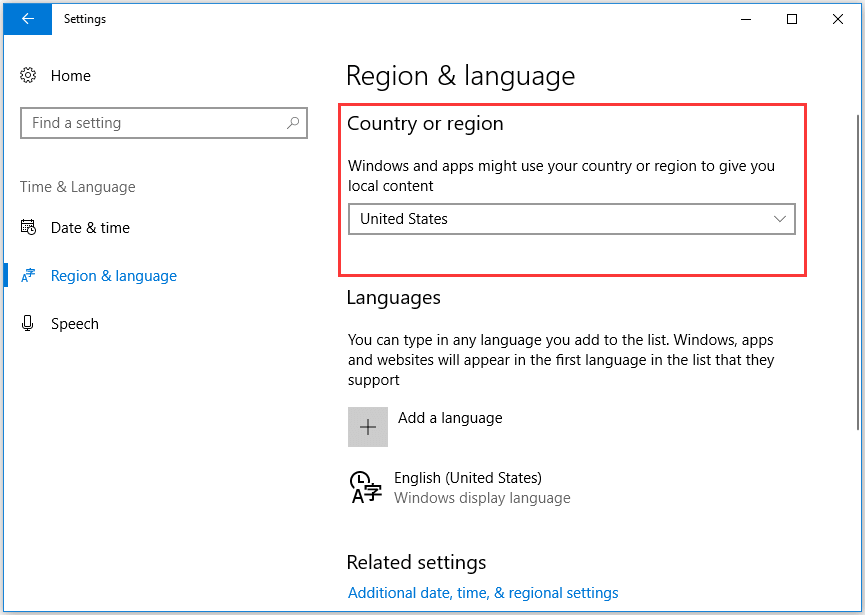Open Additional date, time, & regional settings
865x615 pixels.
coord(483,593)
